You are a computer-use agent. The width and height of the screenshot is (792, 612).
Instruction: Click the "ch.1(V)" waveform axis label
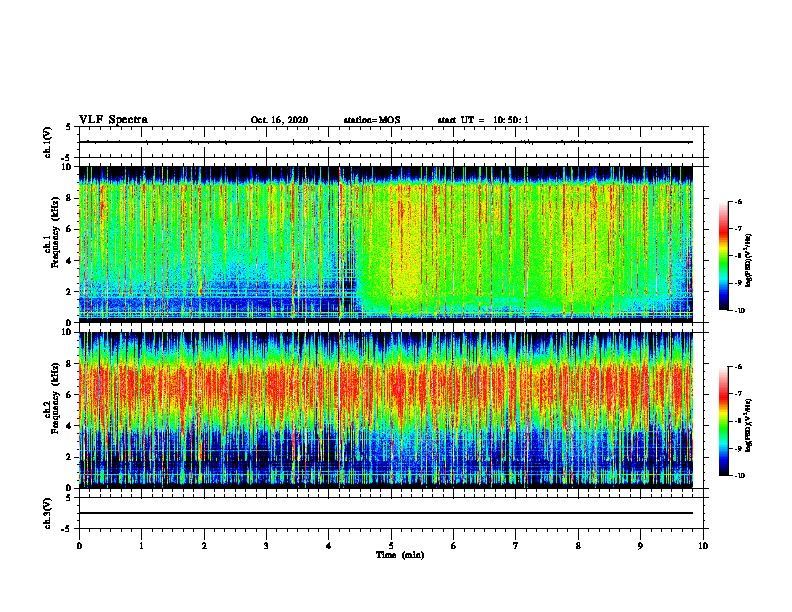pos(48,142)
